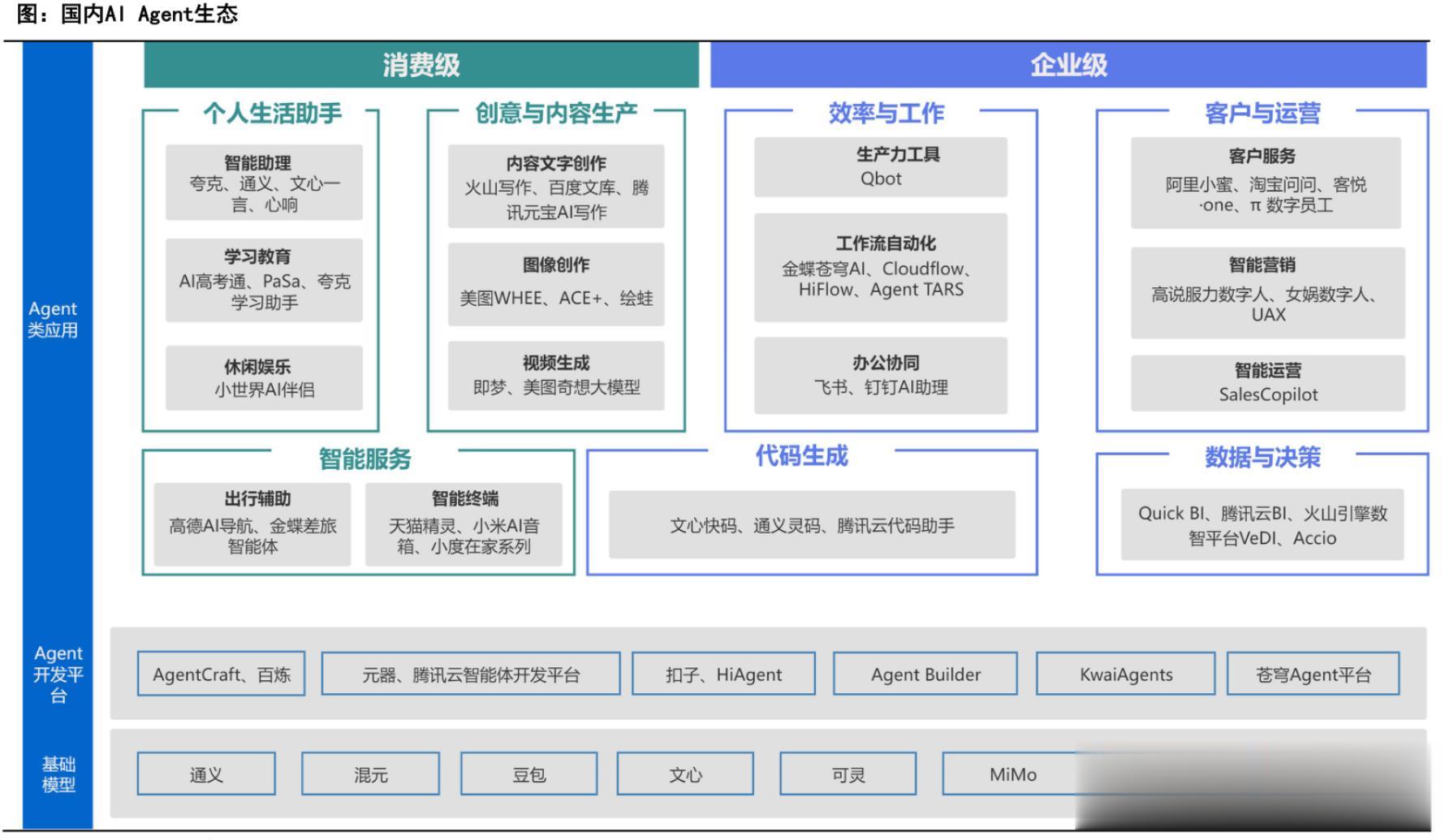Select the 智能助理 card
Screen dimensions: 1445x840
[264, 183]
